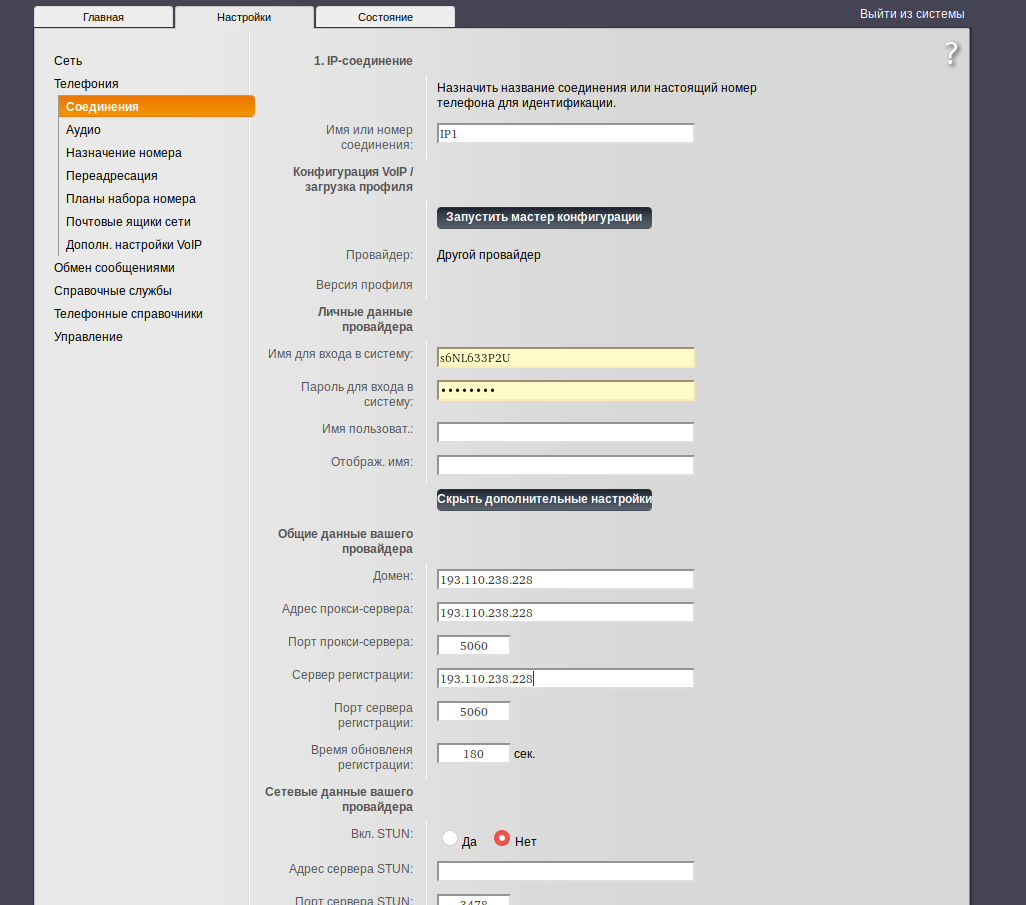Image resolution: width=1026 pixels, height=905 pixels.
Task: Click the 'Адрес сервера STUN' field
Action: tap(565, 871)
